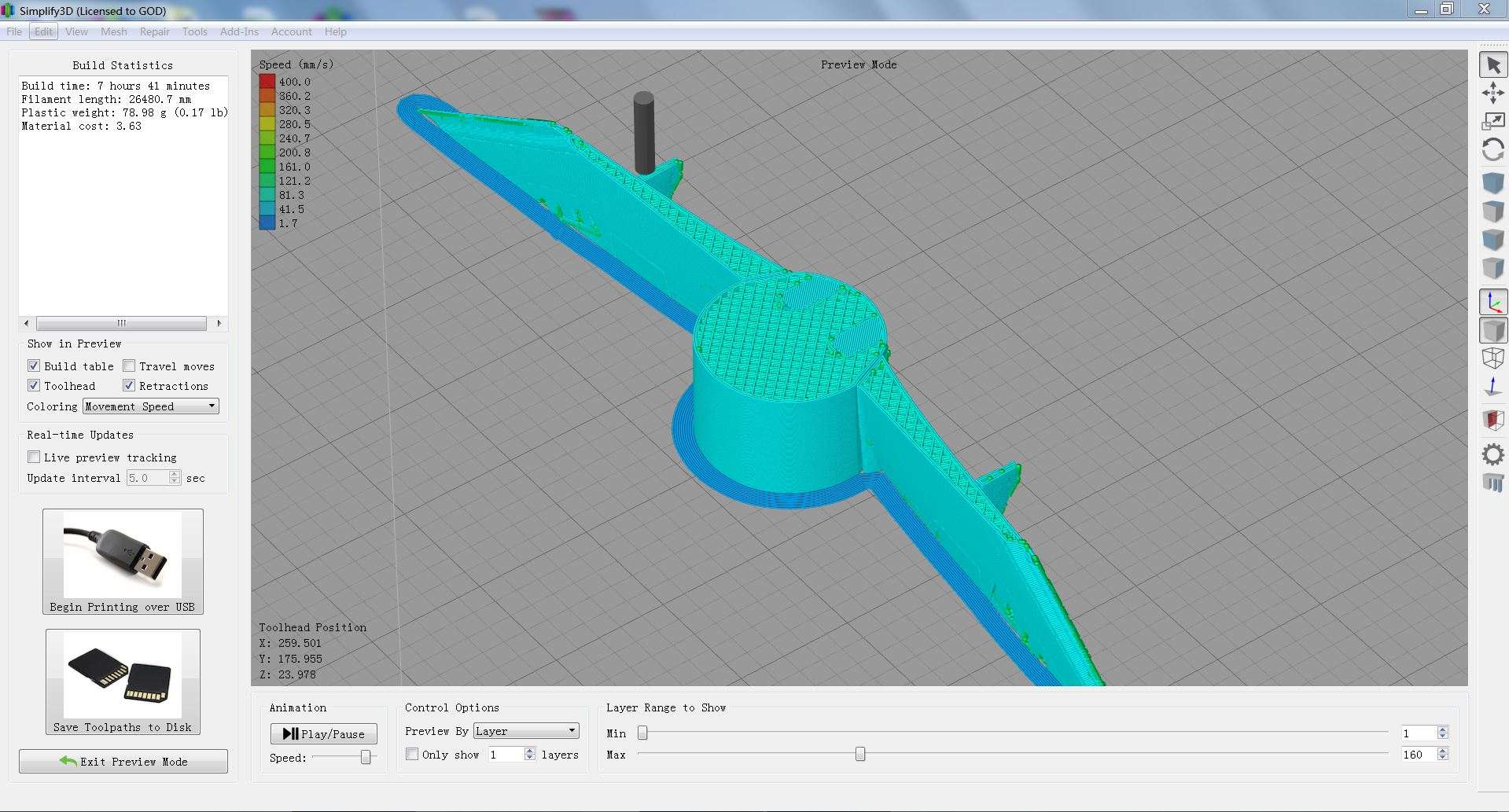This screenshot has width=1509, height=812.
Task: Open process settings gear icon
Action: pos(1492,454)
